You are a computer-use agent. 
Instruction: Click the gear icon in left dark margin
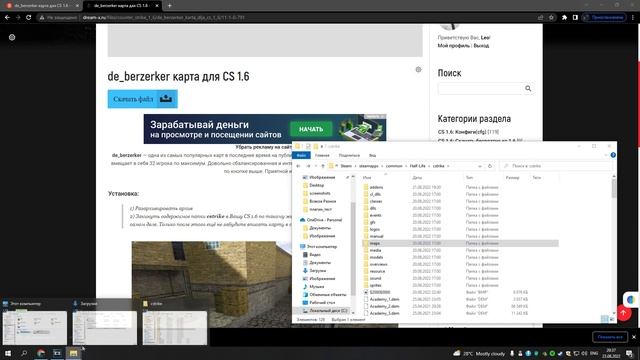coord(12,37)
